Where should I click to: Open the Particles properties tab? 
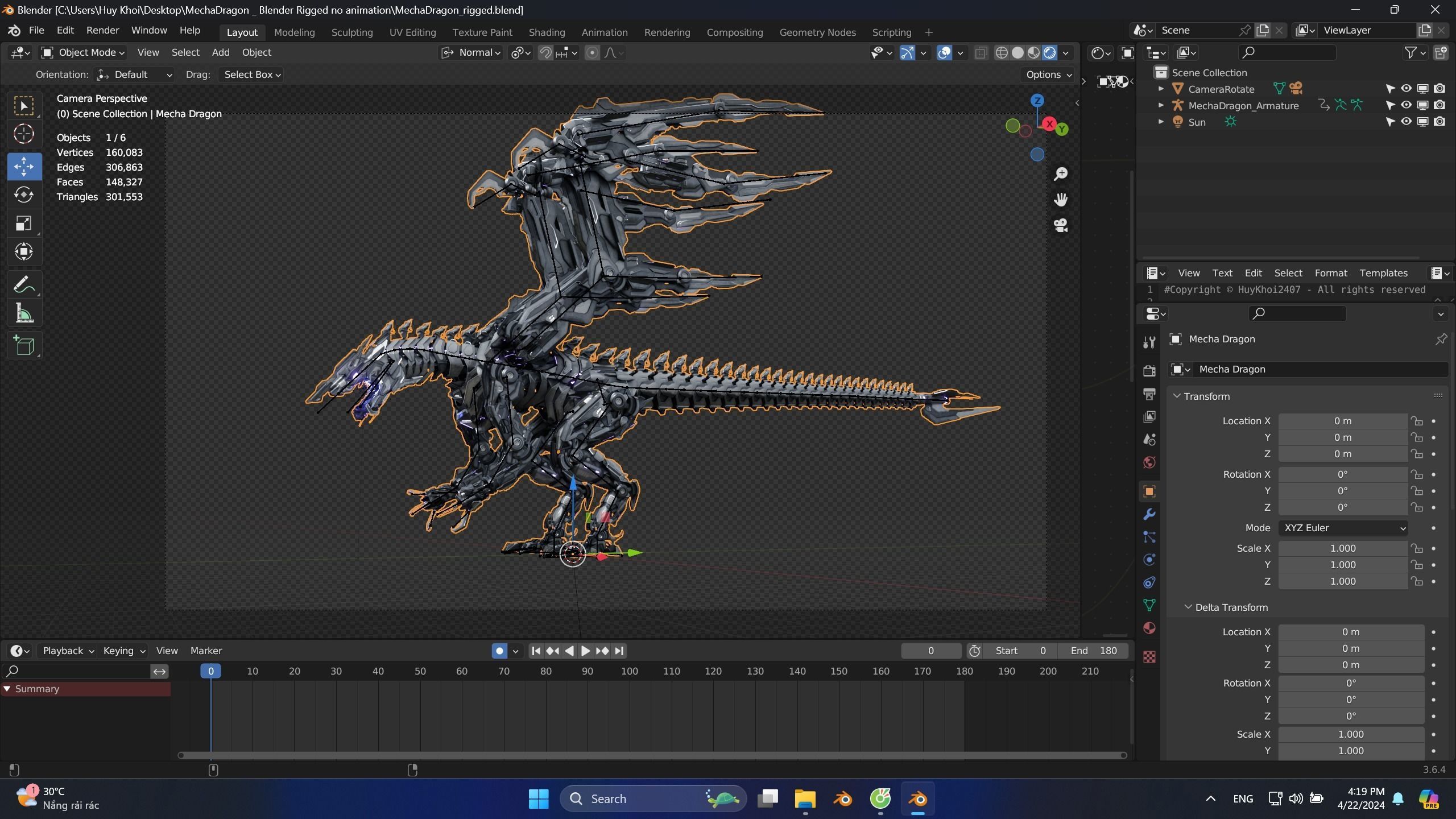(1149, 537)
